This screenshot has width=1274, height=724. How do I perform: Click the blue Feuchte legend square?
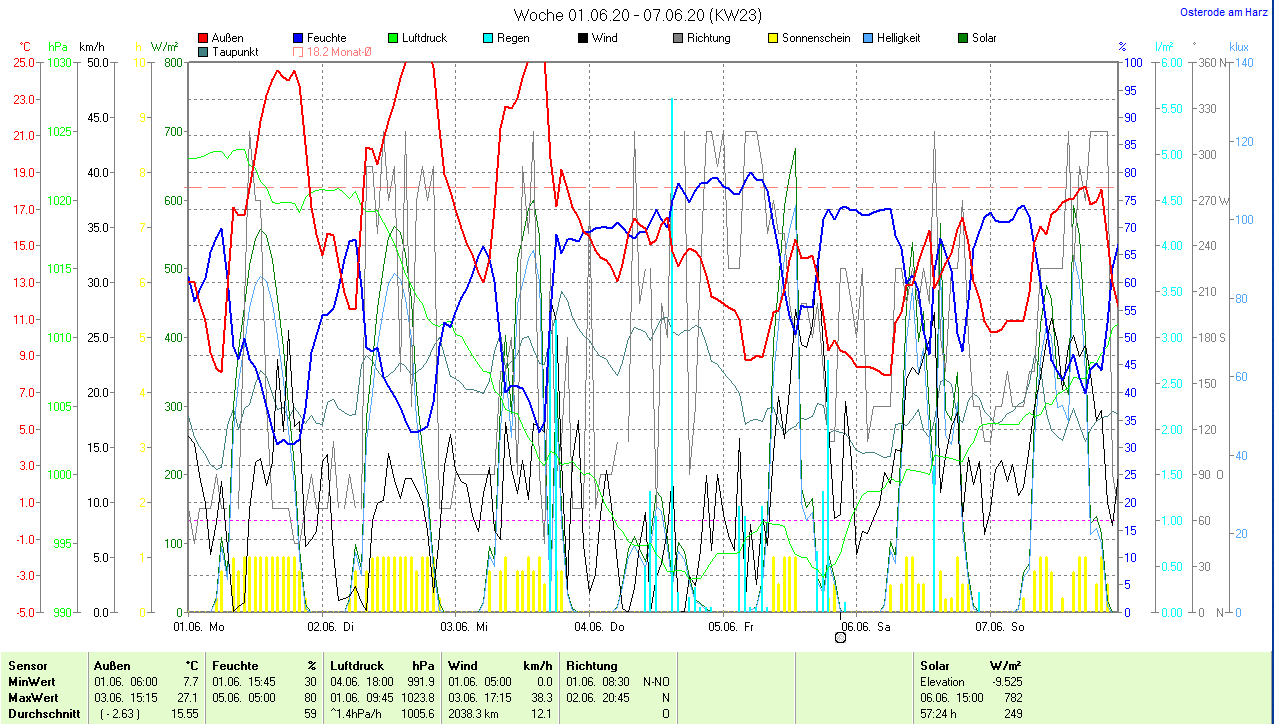point(299,38)
